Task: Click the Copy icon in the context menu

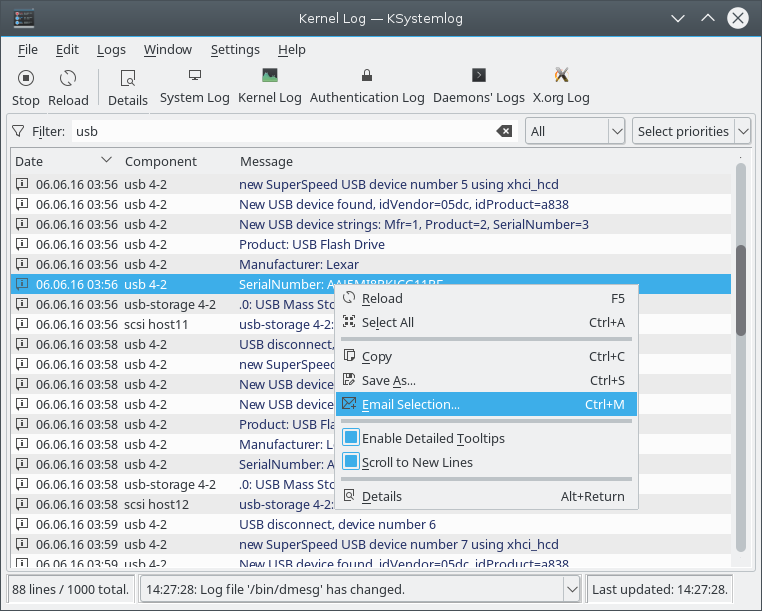Action: point(349,355)
